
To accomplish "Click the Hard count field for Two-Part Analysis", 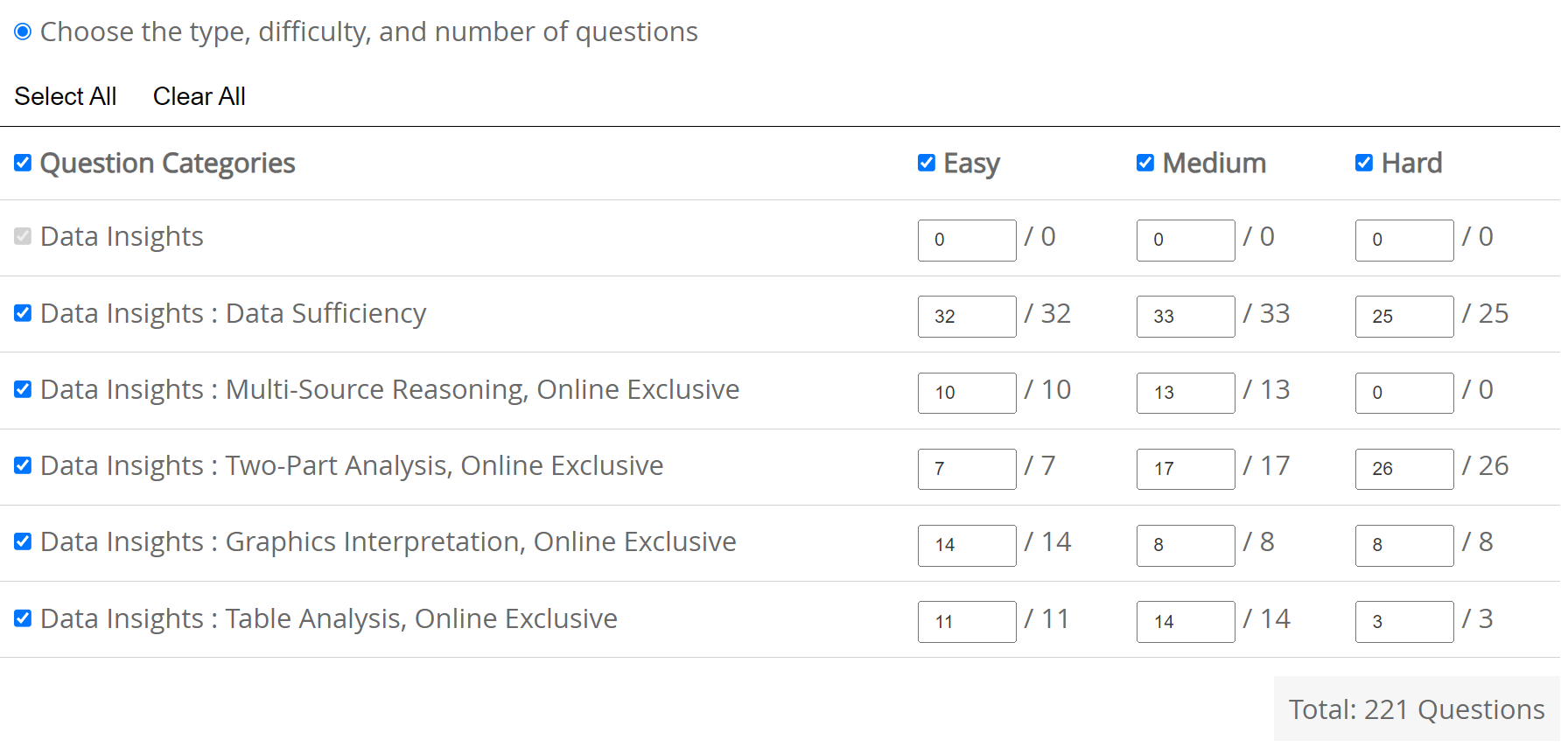I will click(1403, 469).
